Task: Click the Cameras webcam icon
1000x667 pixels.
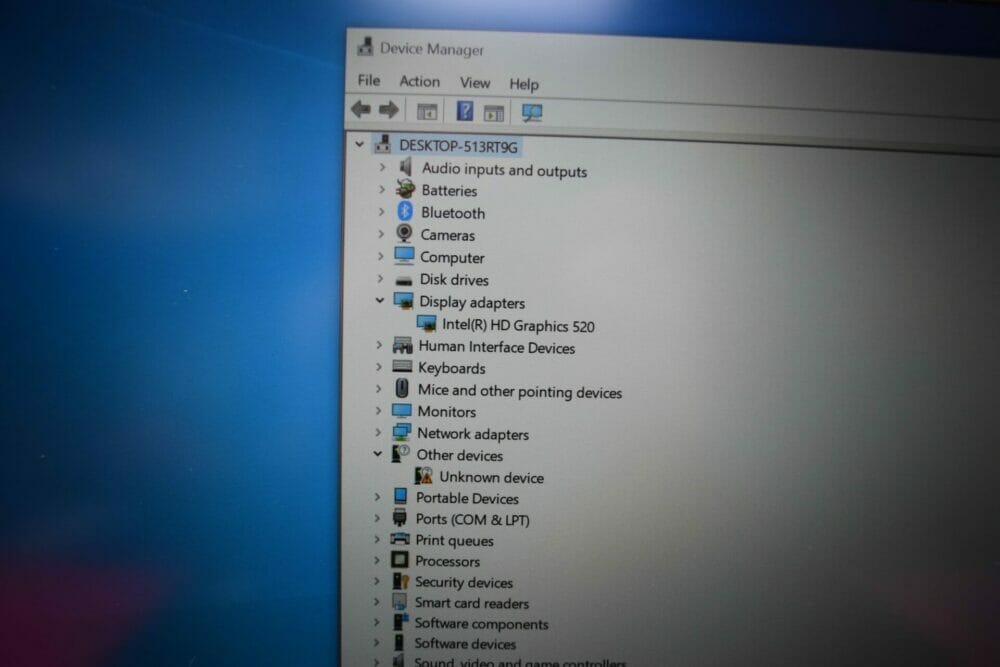Action: click(x=404, y=233)
